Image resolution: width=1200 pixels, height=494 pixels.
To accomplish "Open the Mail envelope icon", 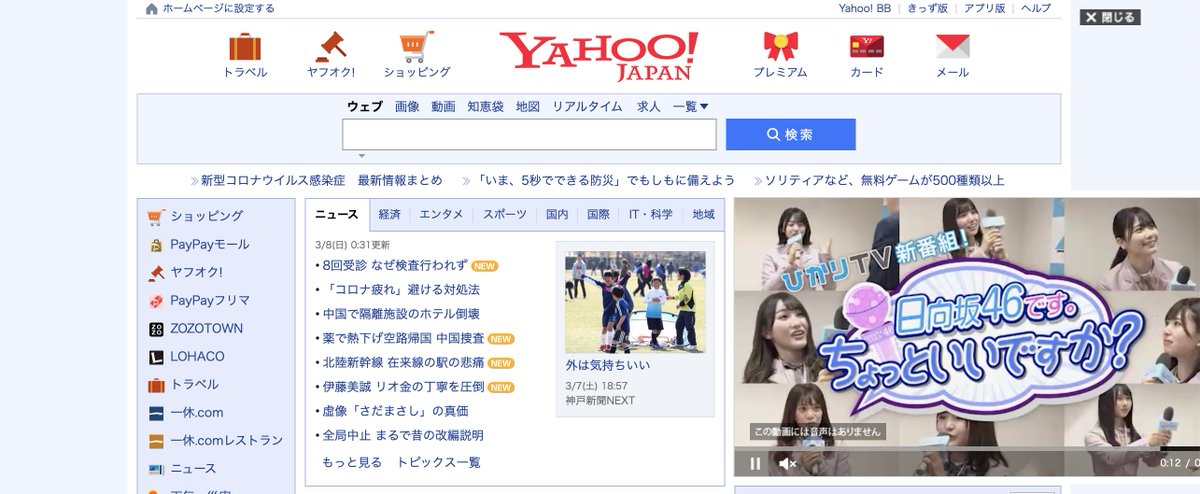I will [x=952, y=47].
